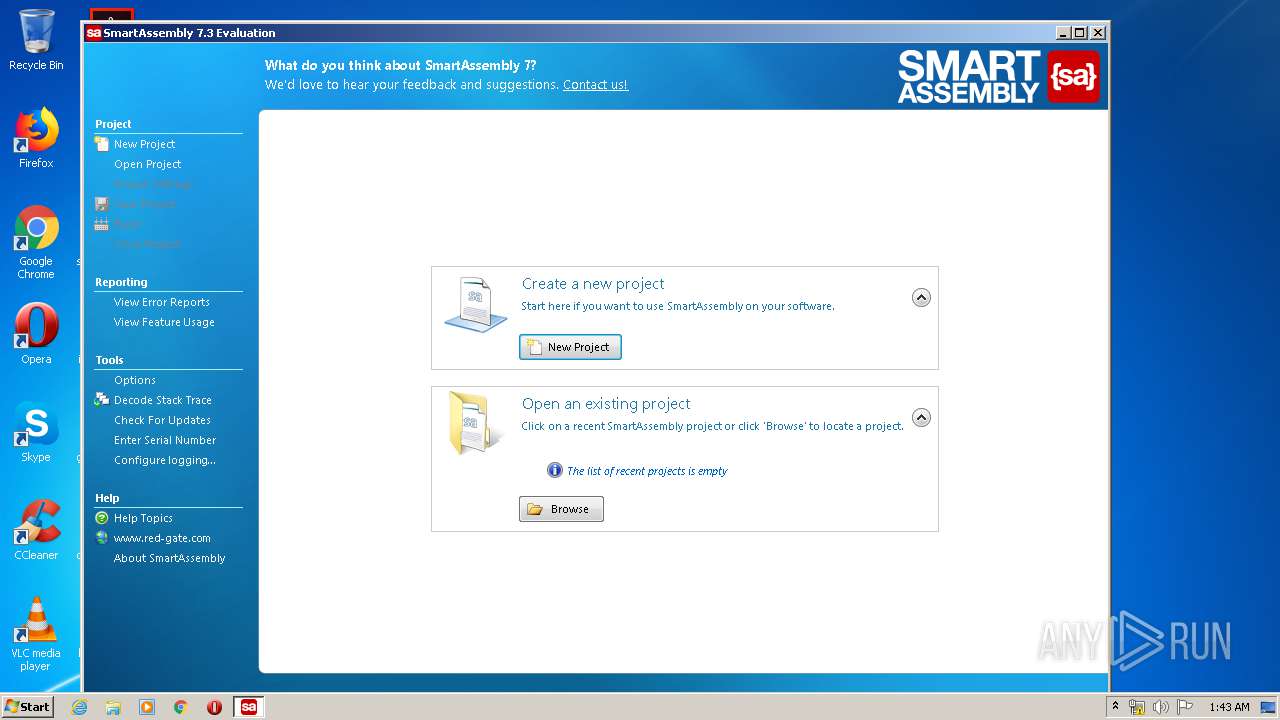Open Configure logging...
Viewport: 1280px width, 720px height.
165,460
